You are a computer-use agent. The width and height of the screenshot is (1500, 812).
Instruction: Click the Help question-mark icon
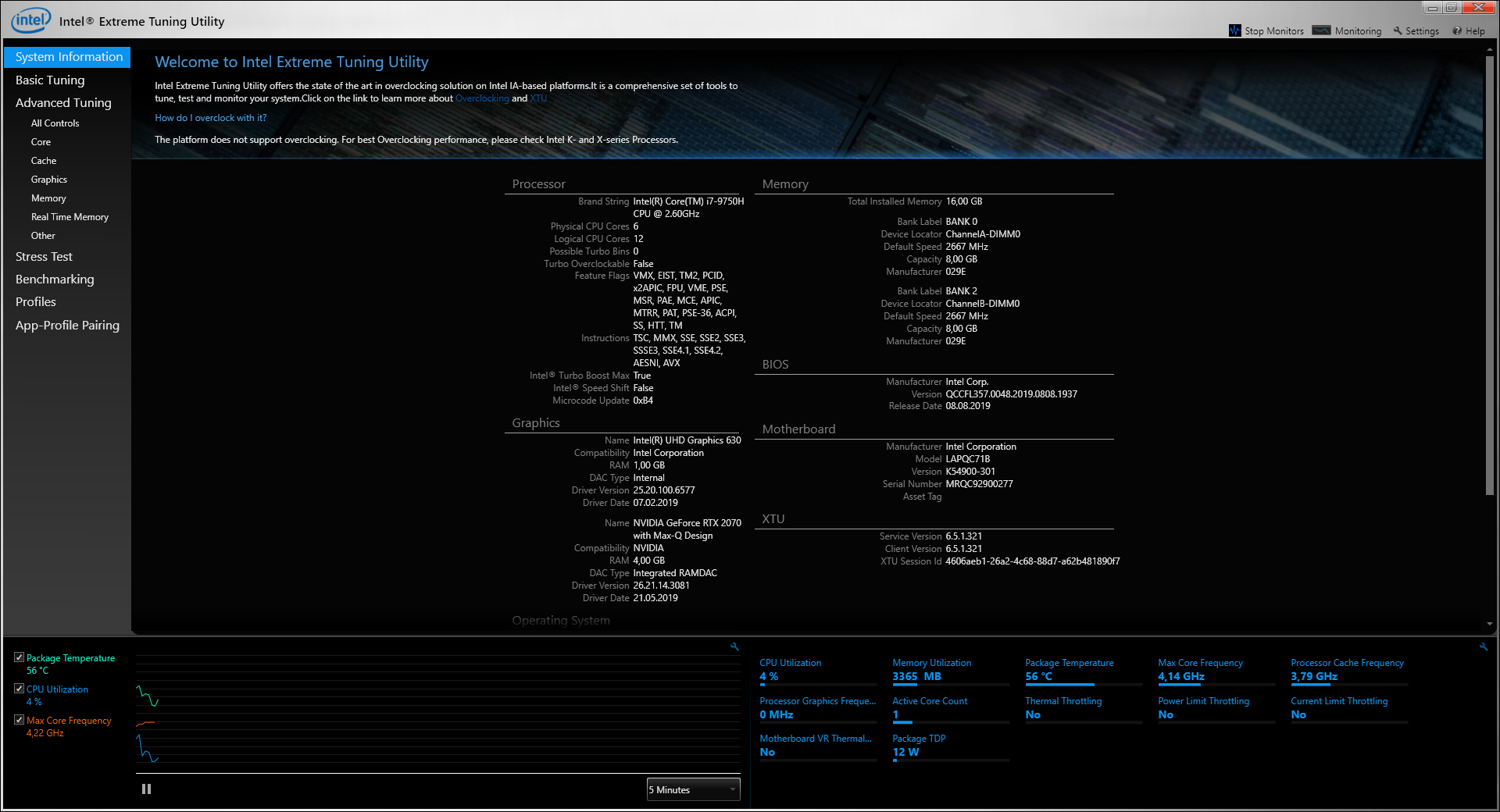(1457, 31)
